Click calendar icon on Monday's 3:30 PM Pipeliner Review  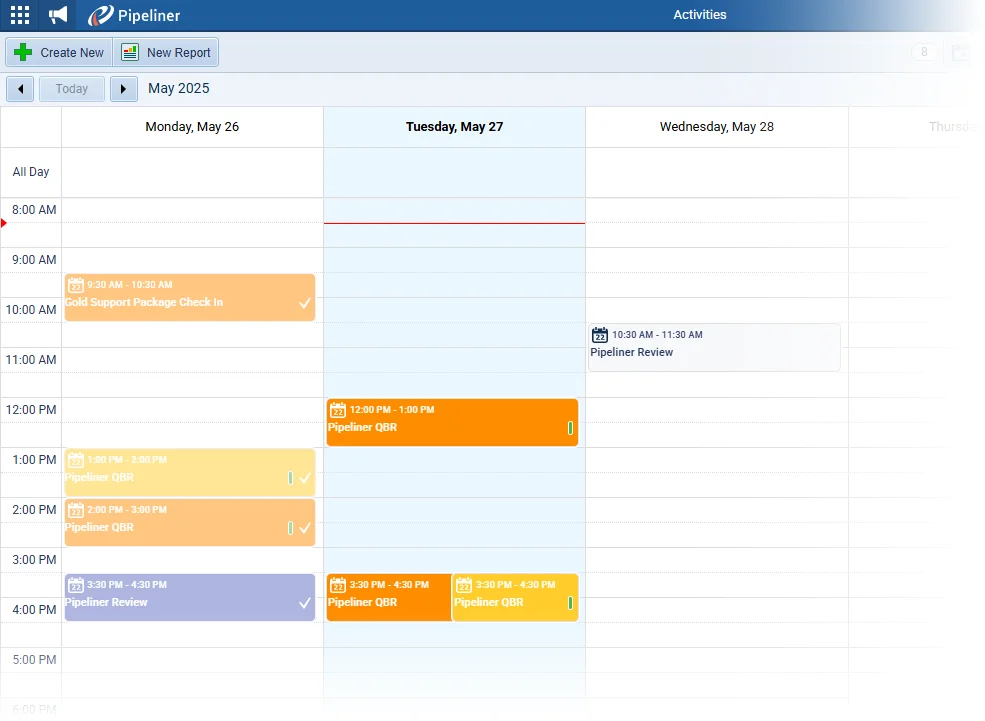[75, 585]
